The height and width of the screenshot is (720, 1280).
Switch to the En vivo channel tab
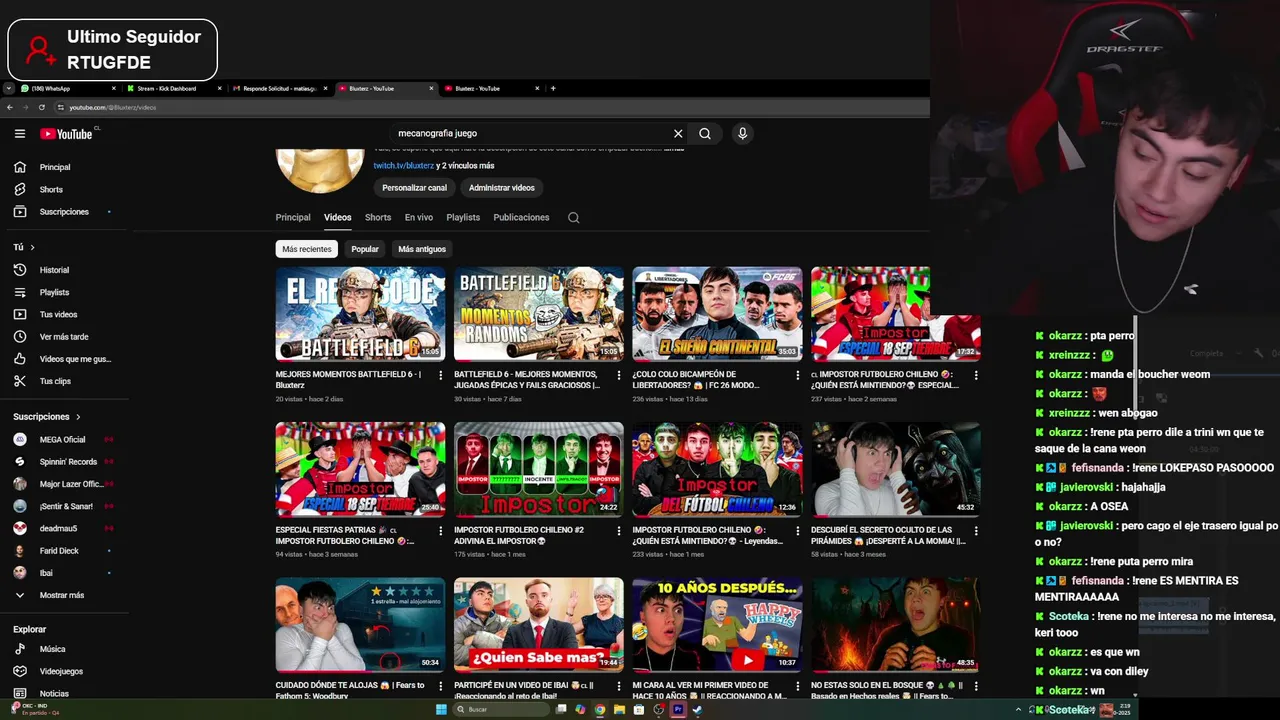tap(419, 217)
